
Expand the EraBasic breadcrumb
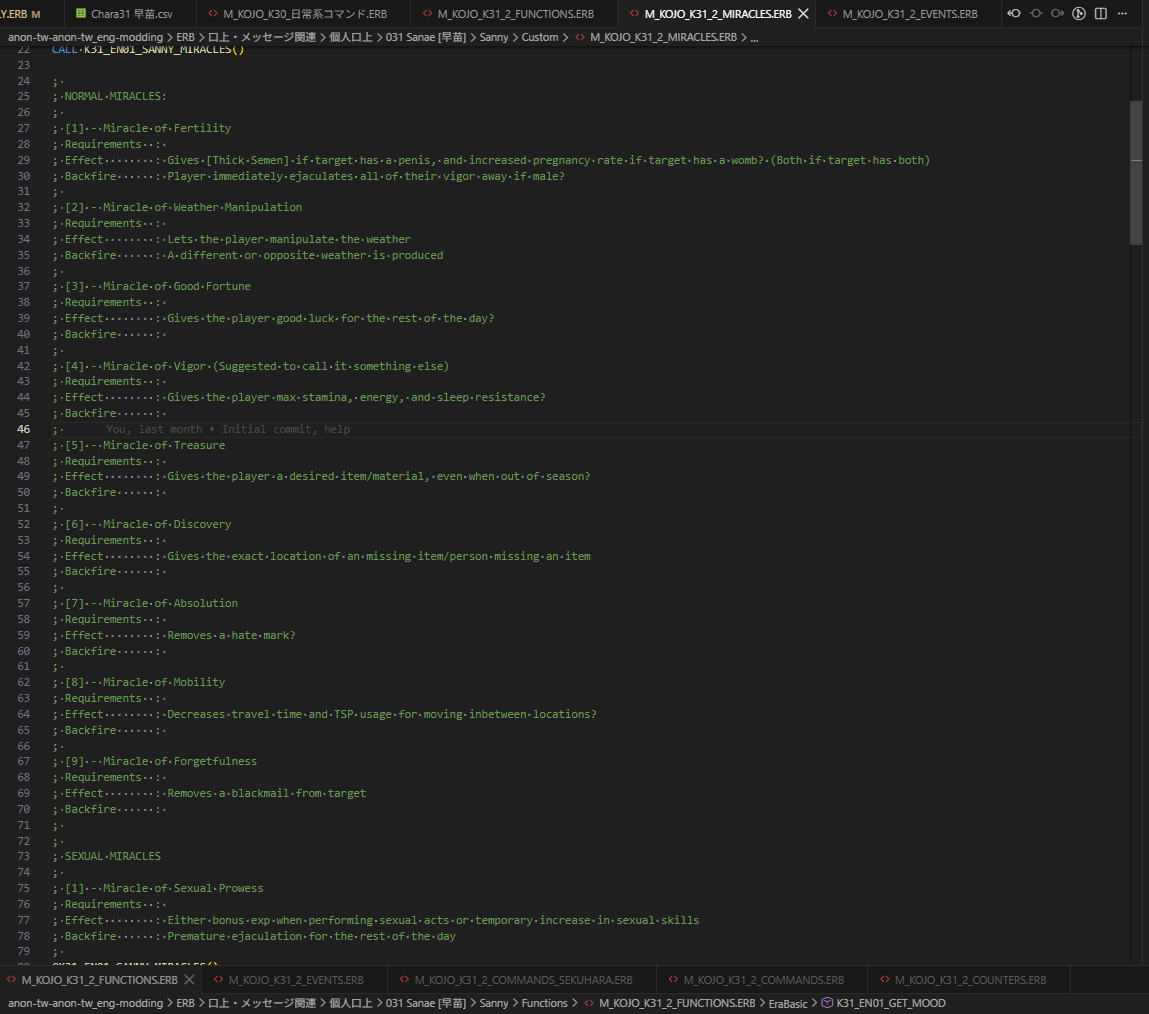(x=788, y=1004)
